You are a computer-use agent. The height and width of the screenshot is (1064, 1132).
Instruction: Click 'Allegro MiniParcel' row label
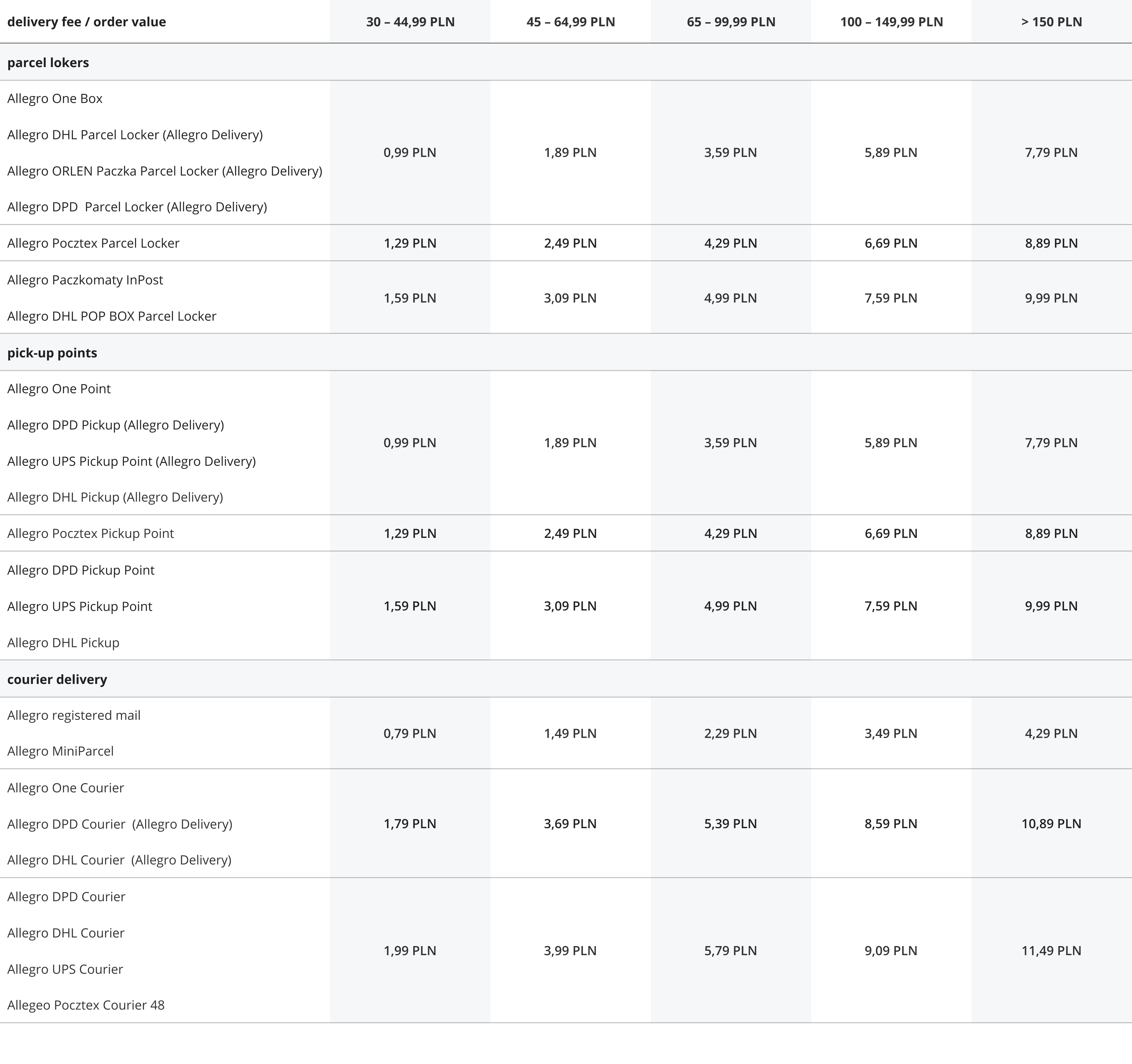(60, 751)
